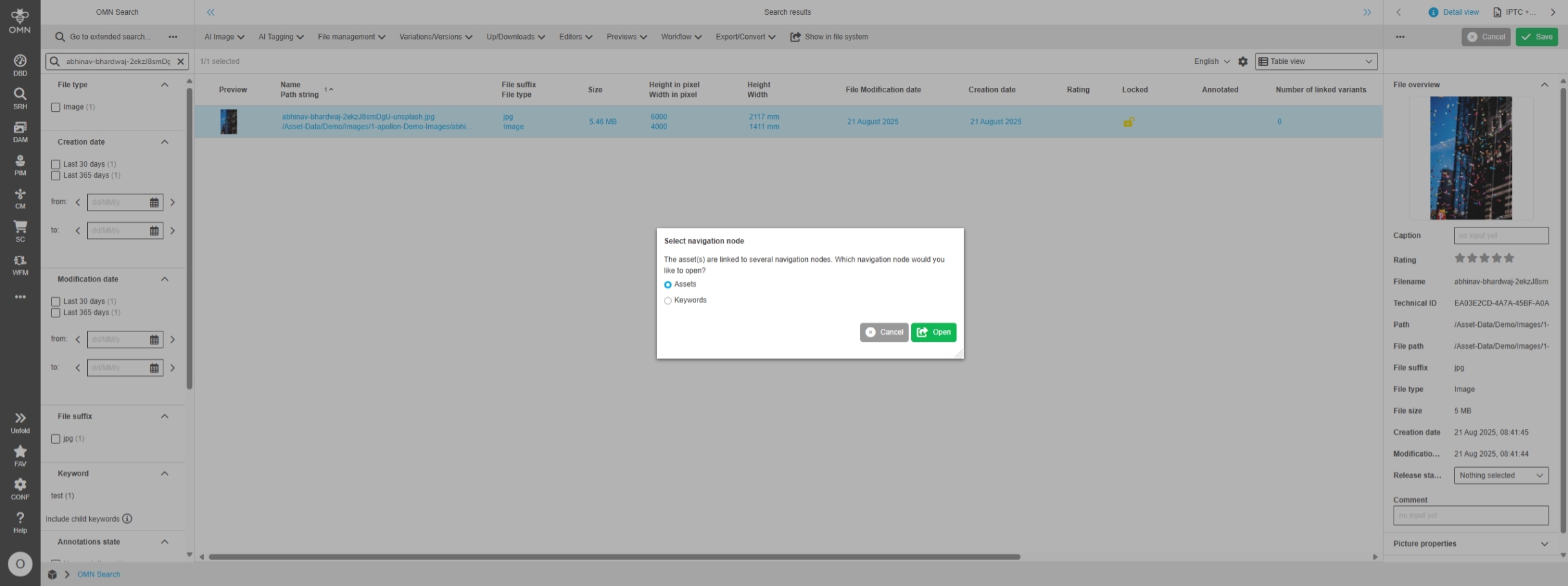The height and width of the screenshot is (586, 1568).
Task: Open the FAV favorites icon
Action: (20, 456)
